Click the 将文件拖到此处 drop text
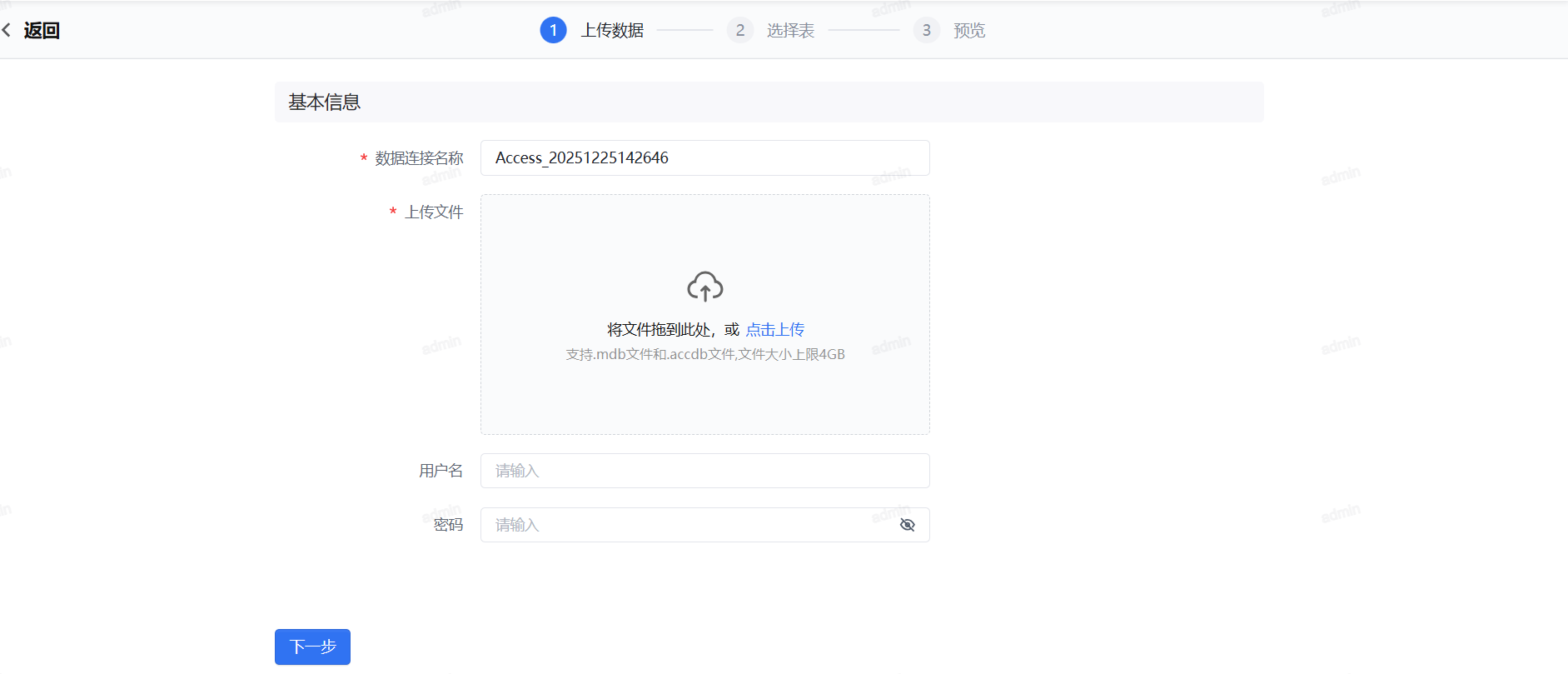 coord(659,330)
